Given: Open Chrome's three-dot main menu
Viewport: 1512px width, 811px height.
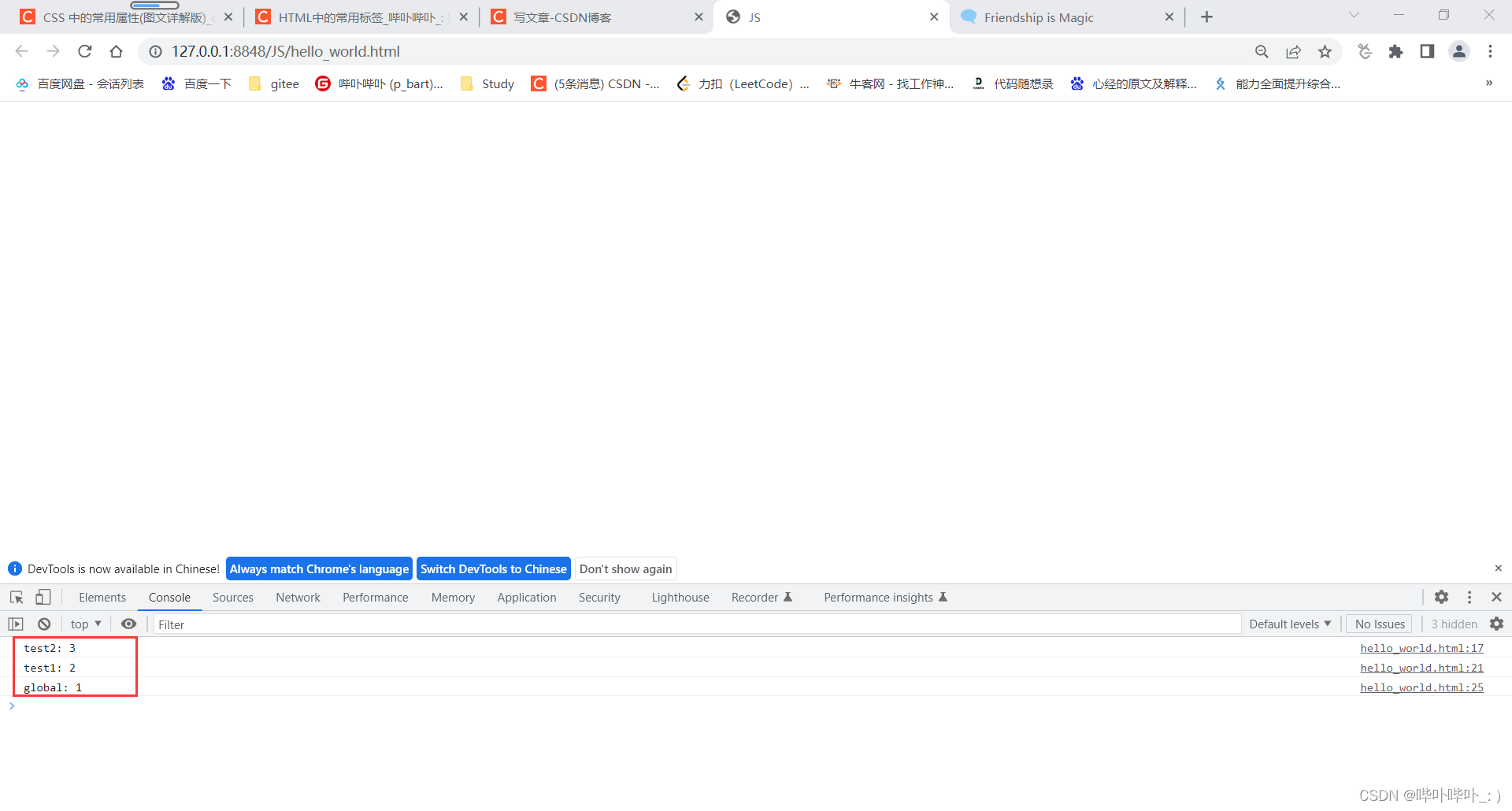Looking at the screenshot, I should pos(1490,51).
